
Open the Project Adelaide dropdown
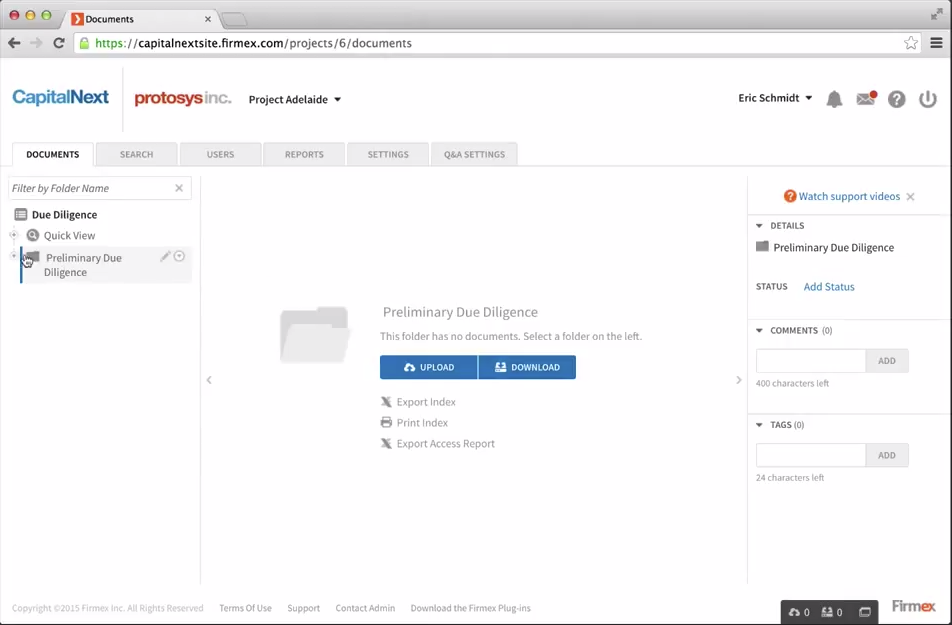295,100
